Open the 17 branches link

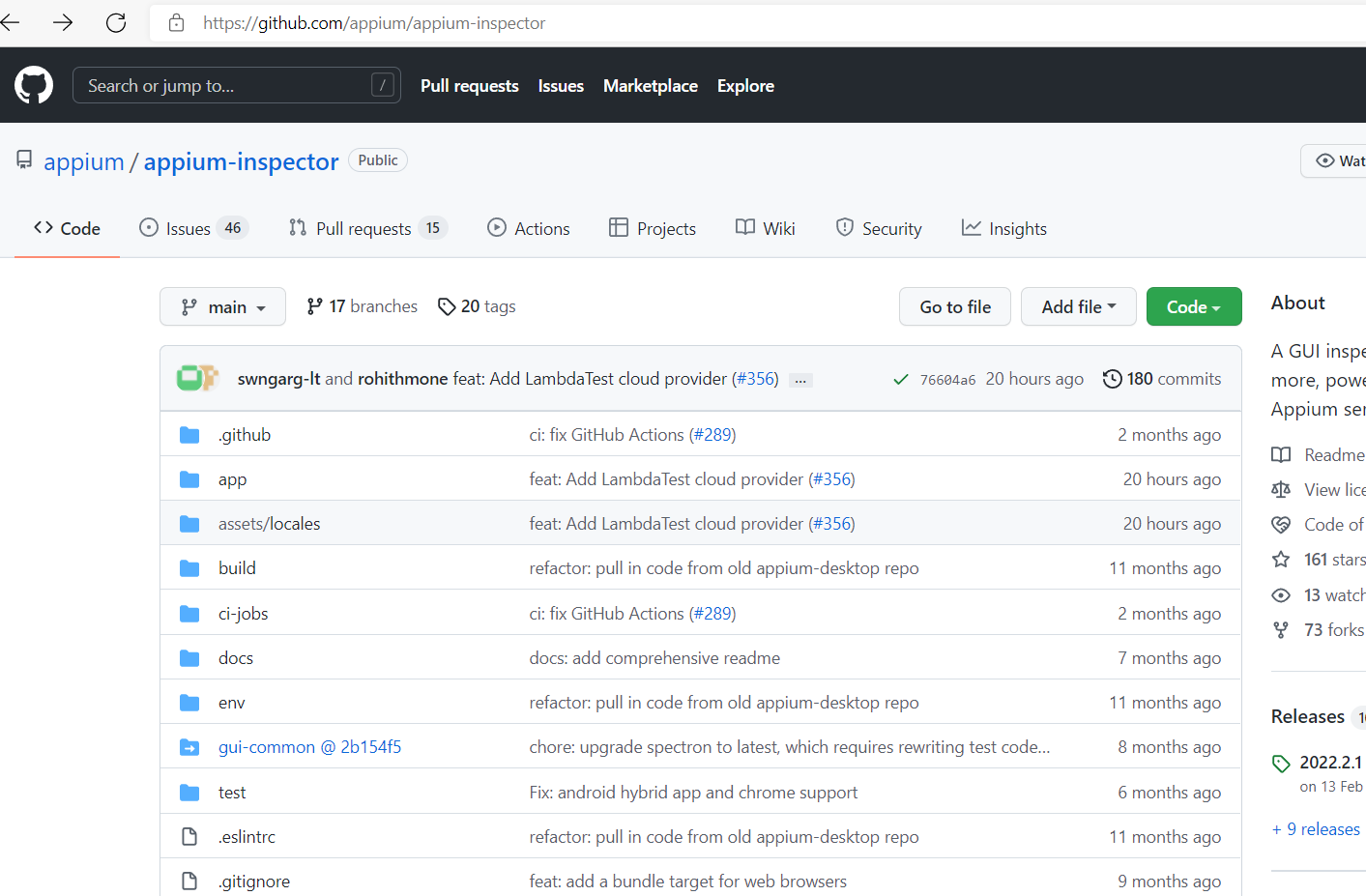[362, 306]
